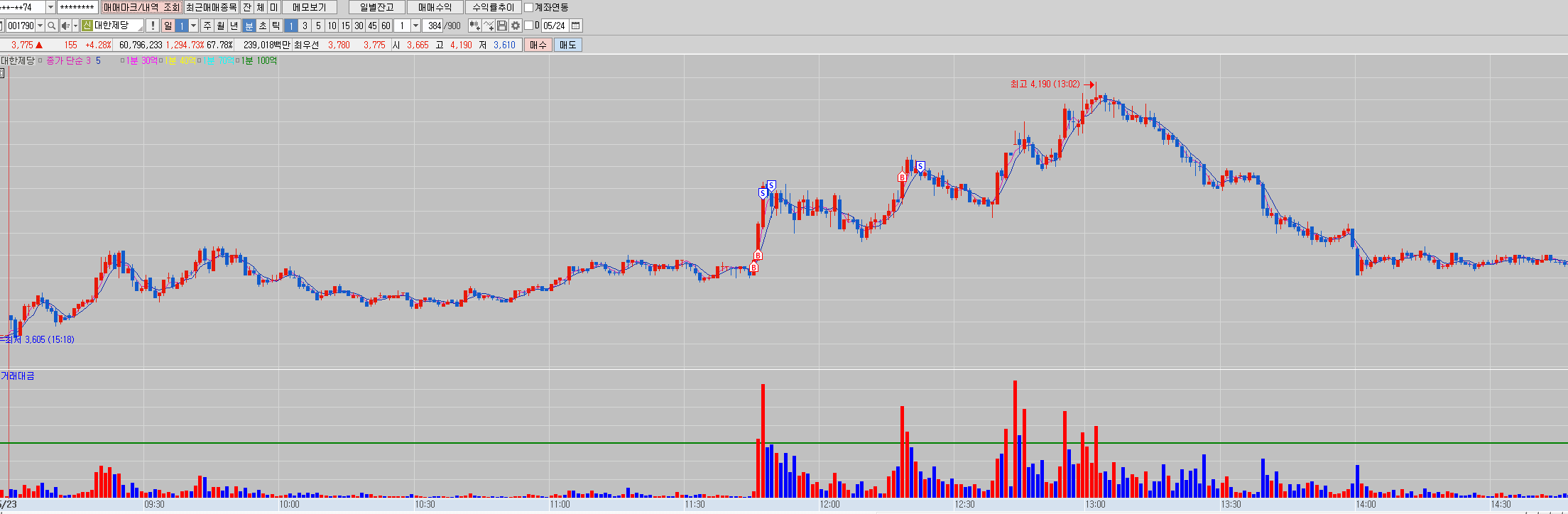Tick the D checkbox beside the date
The height and width of the screenshot is (514, 1568).
[528, 26]
